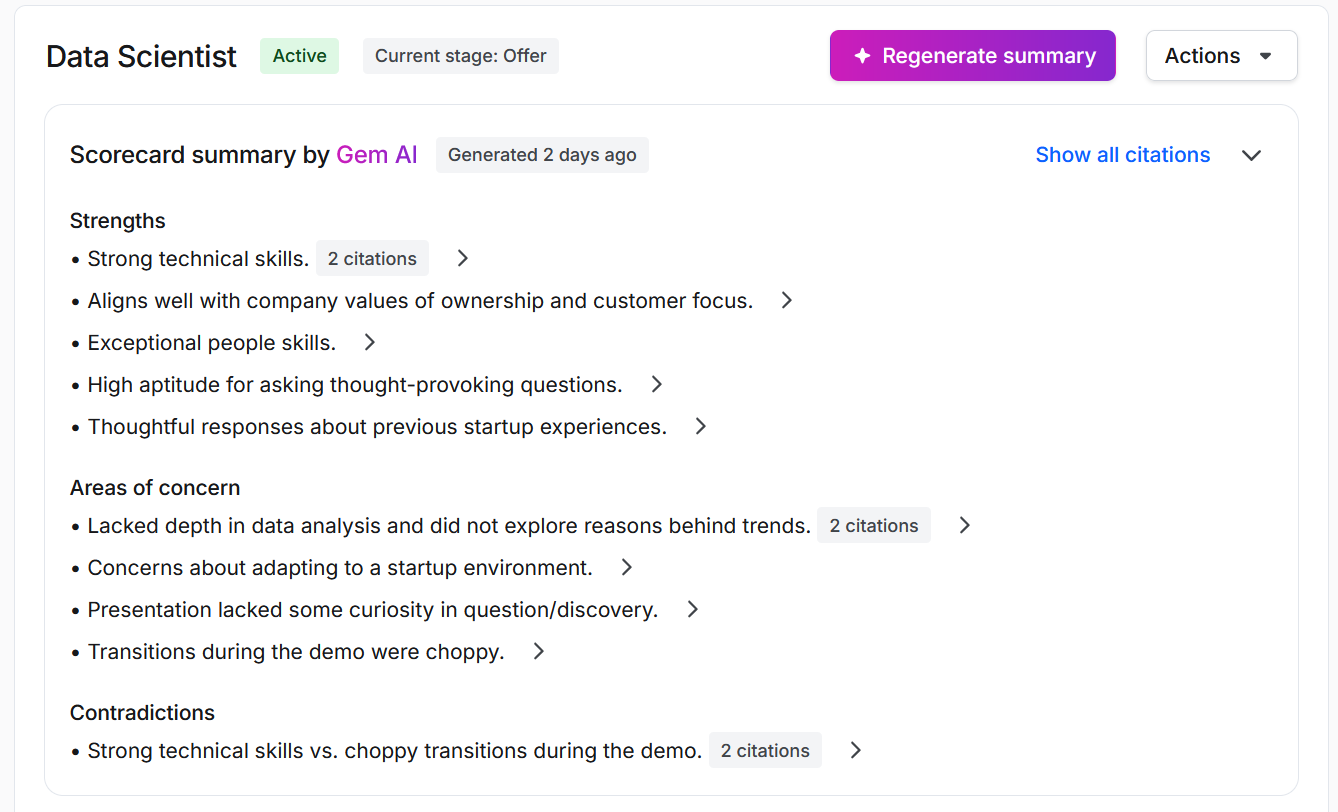Collapse the scorecard summary panel chevron
The height and width of the screenshot is (812, 1338).
coord(1252,155)
